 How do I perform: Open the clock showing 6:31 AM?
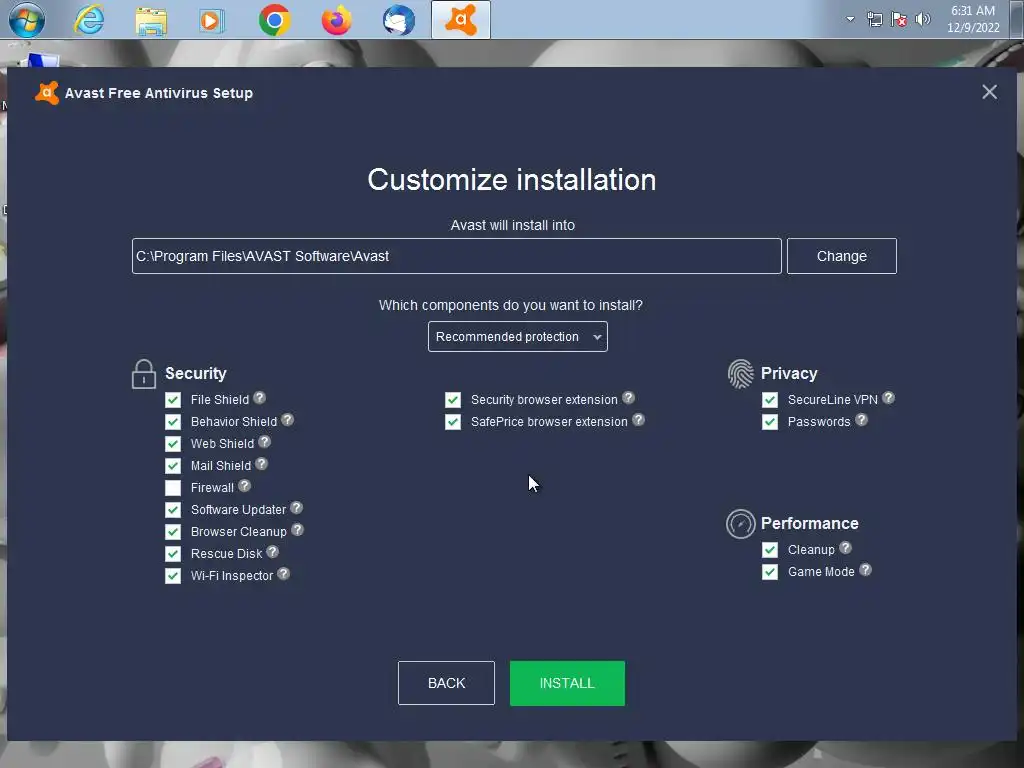(973, 19)
